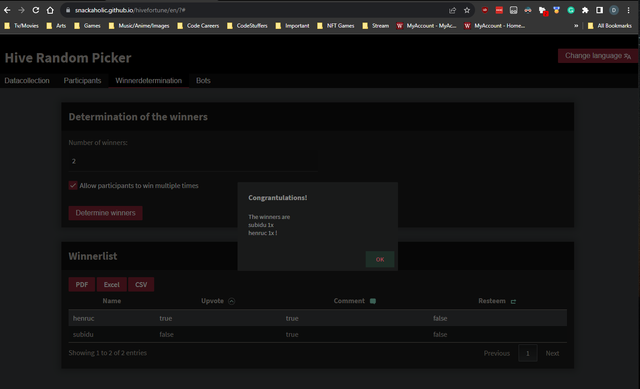Open the MyAccount - Home bookmark
Viewport: 640px width, 389px height.
pos(494,26)
